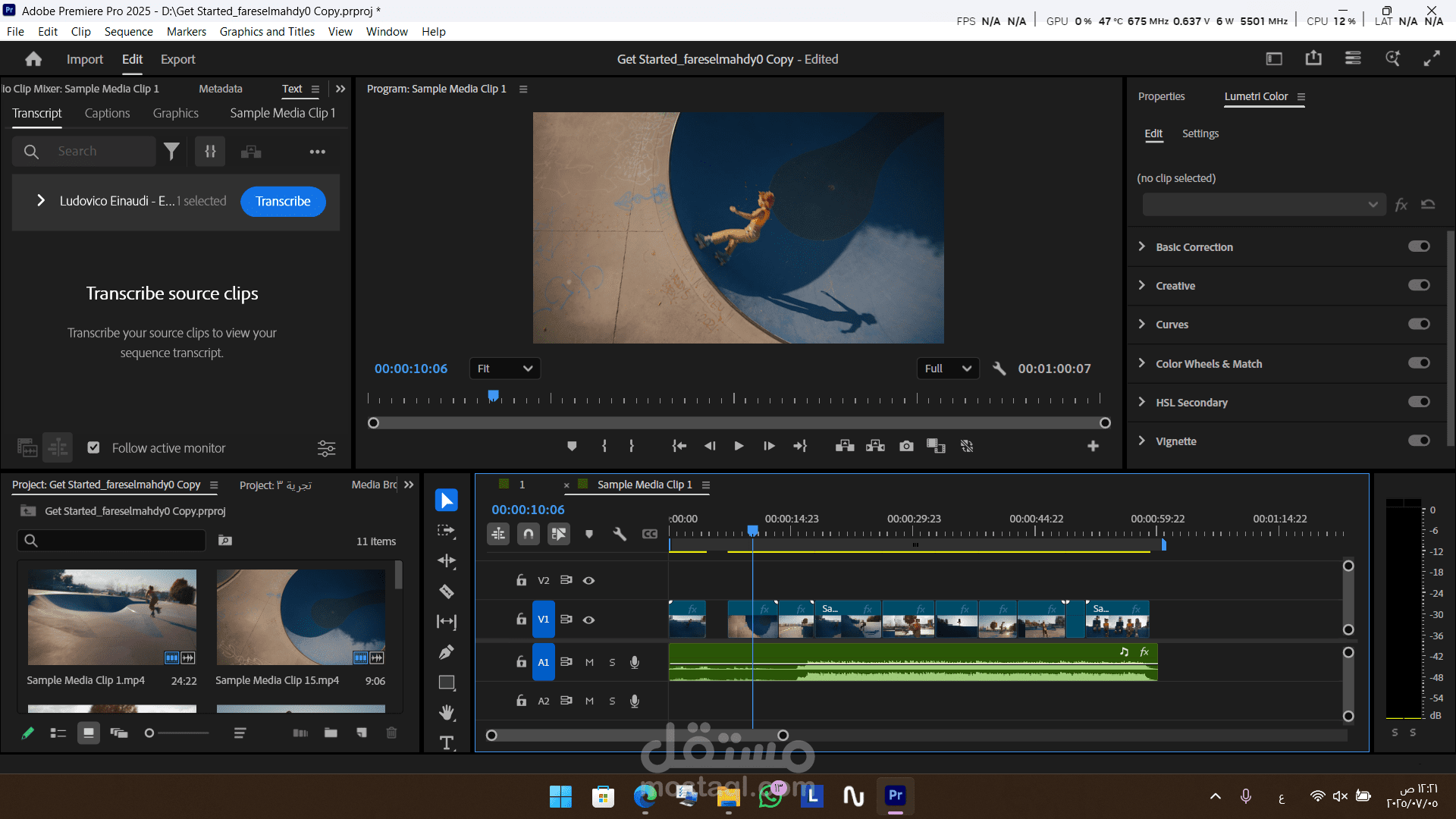Screen dimensions: 1456x819
Task: Click transcript filter funnel icon
Action: point(172,152)
